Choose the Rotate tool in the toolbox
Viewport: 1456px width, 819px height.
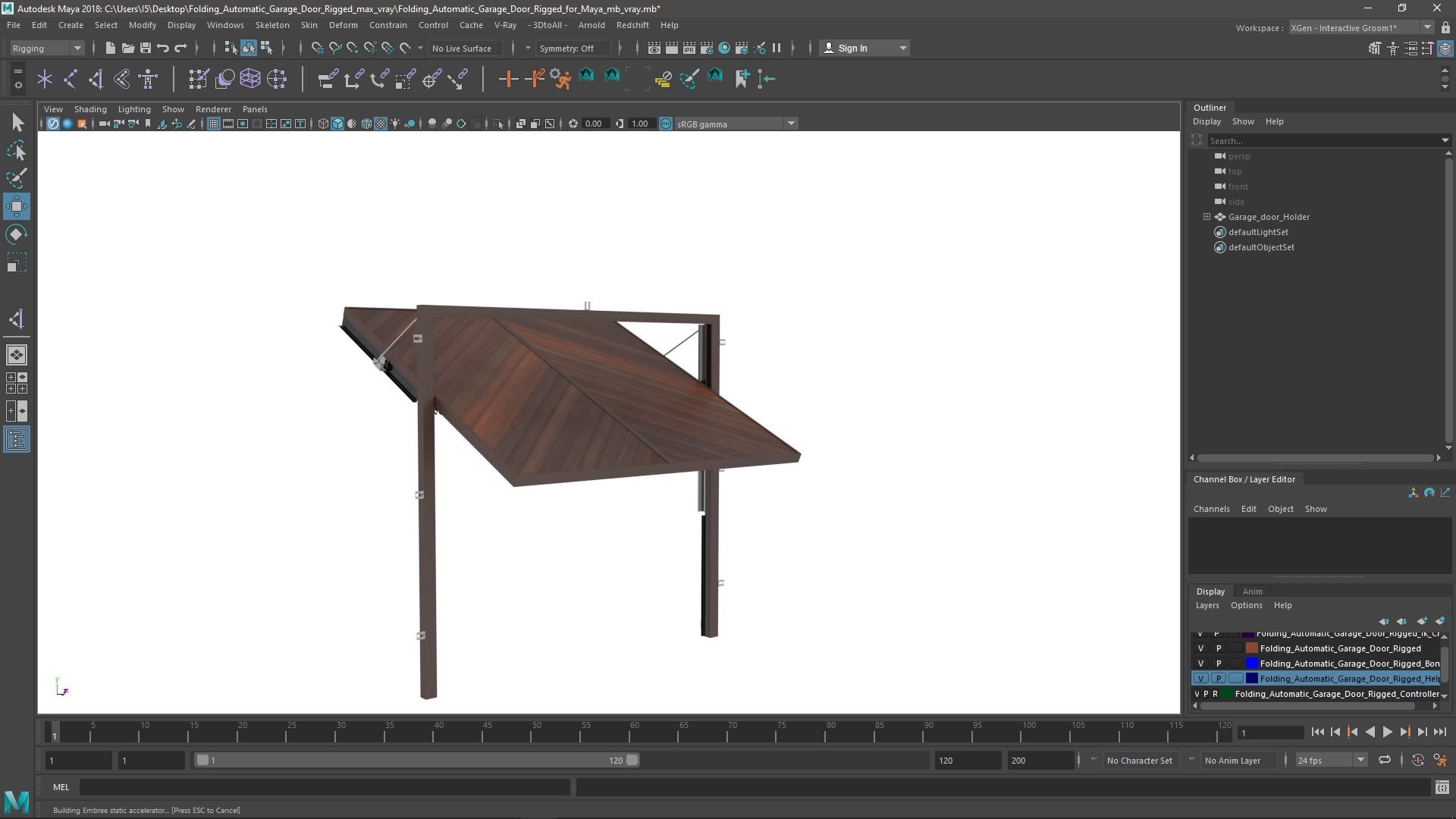tap(17, 234)
